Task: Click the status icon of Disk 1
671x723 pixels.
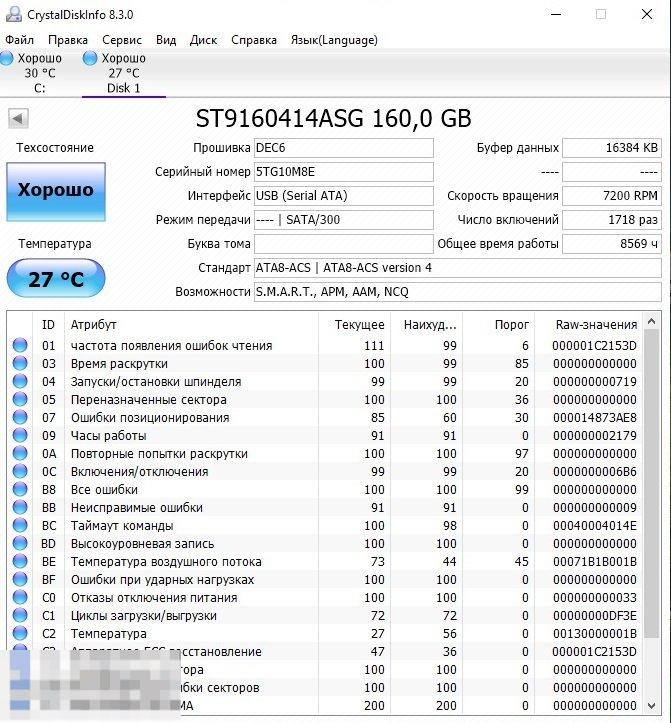Action: pyautogui.click(x=90, y=58)
